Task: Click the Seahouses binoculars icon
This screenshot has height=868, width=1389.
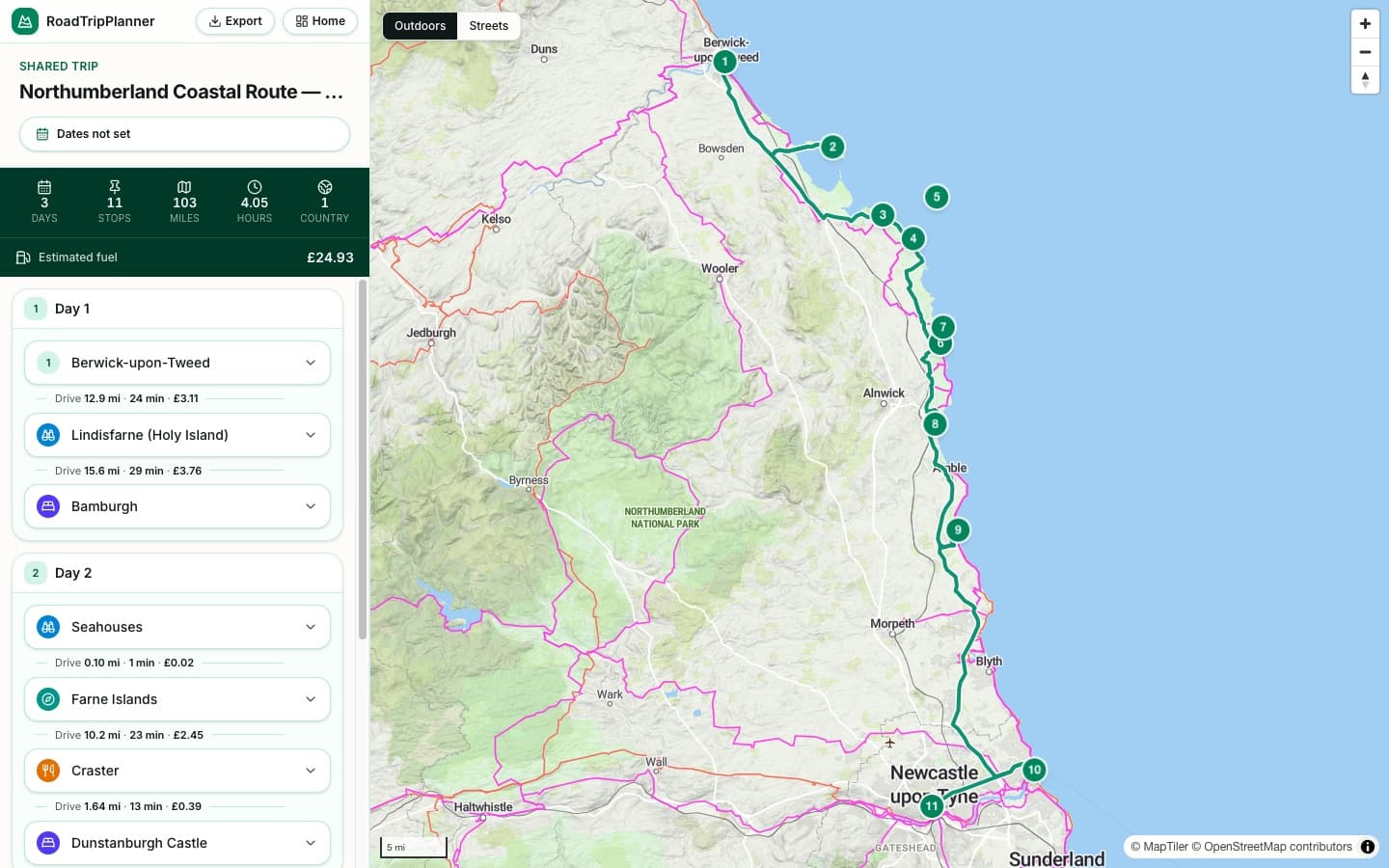Action: click(48, 627)
